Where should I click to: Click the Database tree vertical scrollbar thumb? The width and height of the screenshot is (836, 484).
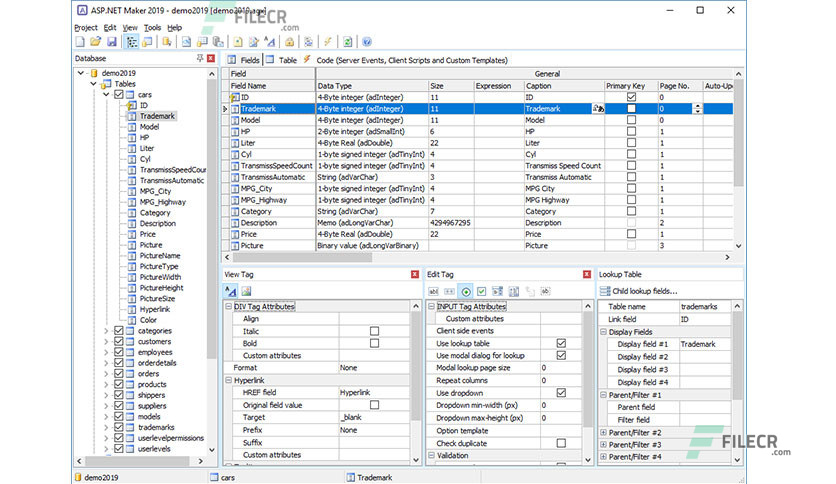pos(212,219)
